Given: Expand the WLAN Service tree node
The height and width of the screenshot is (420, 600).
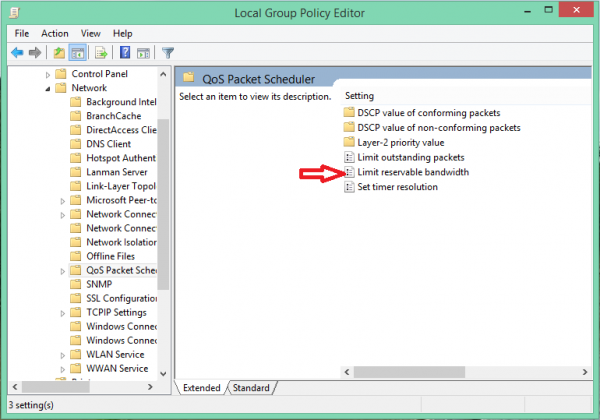Looking at the screenshot, I should pos(63,356).
